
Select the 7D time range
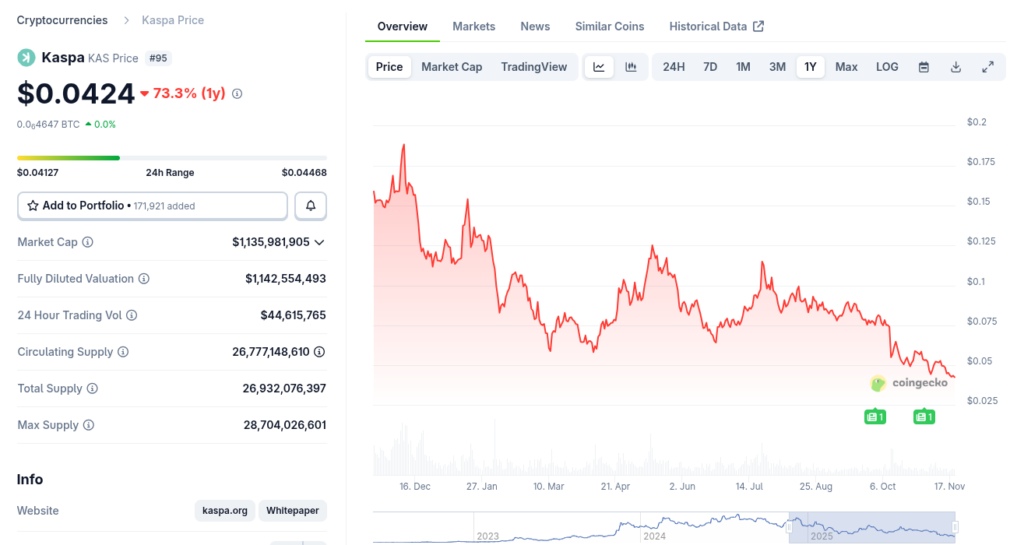(710, 67)
